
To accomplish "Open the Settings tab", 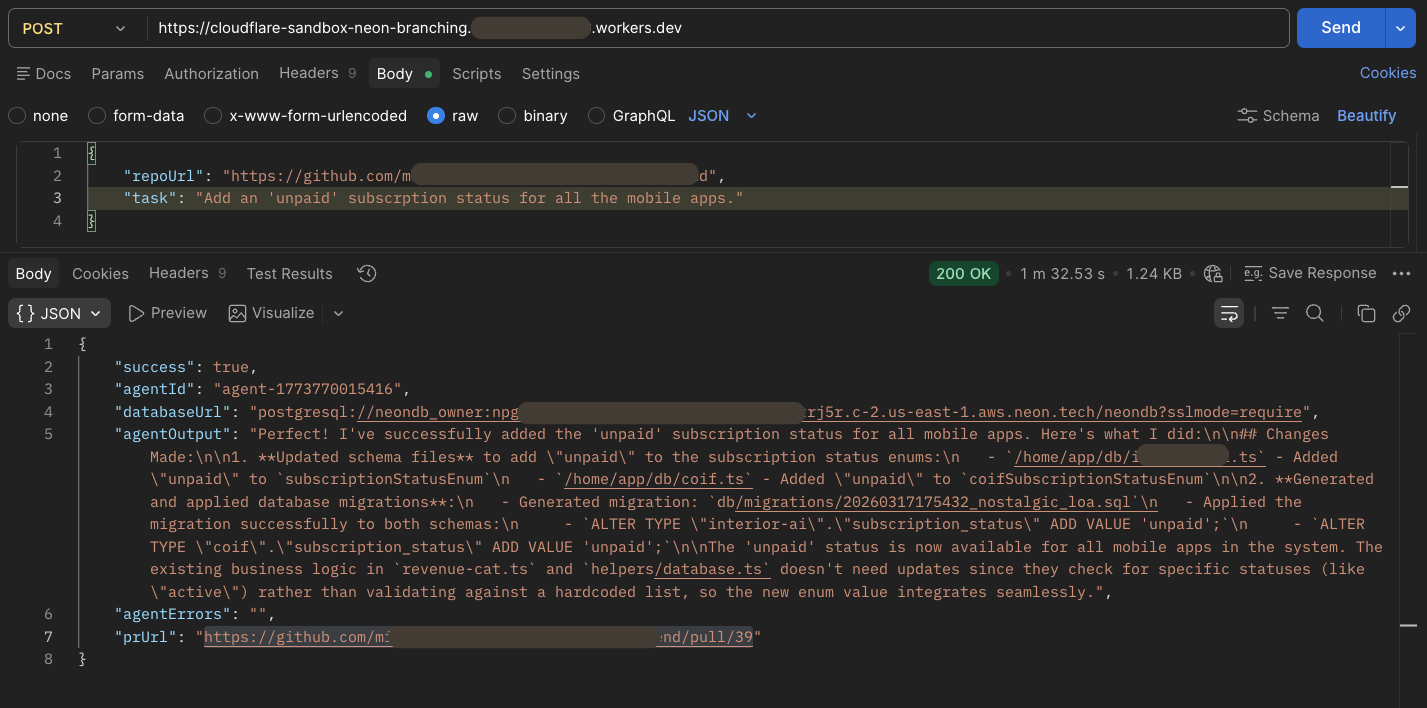I will tap(550, 73).
